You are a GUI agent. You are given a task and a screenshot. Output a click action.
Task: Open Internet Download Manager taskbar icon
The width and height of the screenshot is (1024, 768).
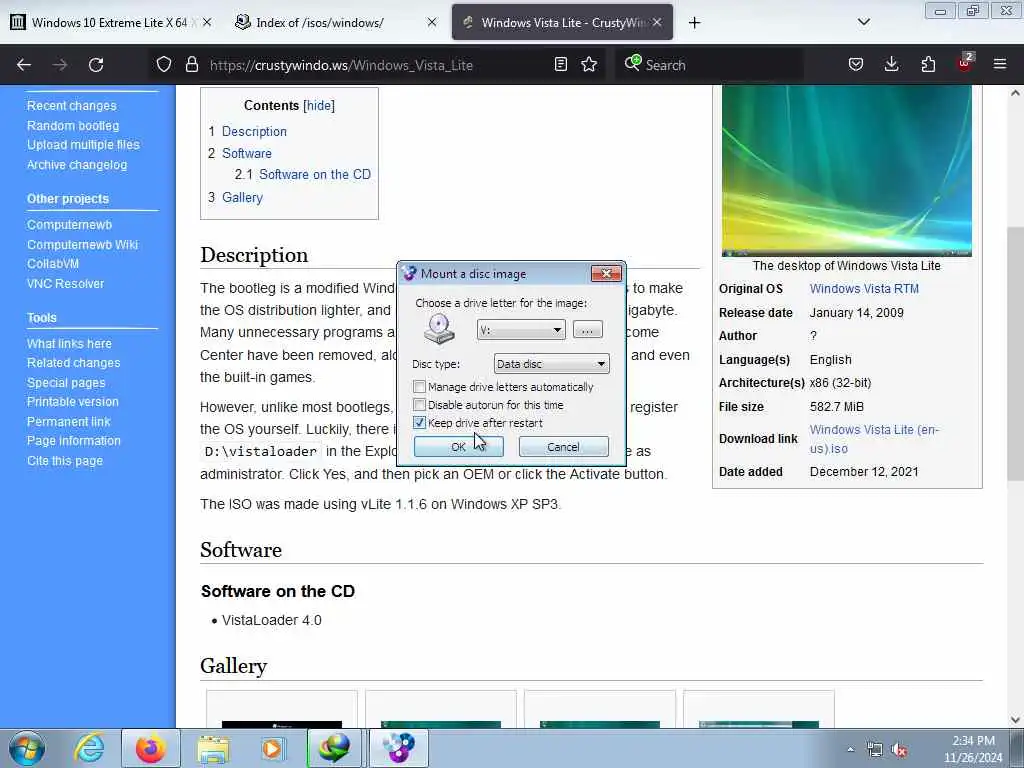tap(334, 748)
